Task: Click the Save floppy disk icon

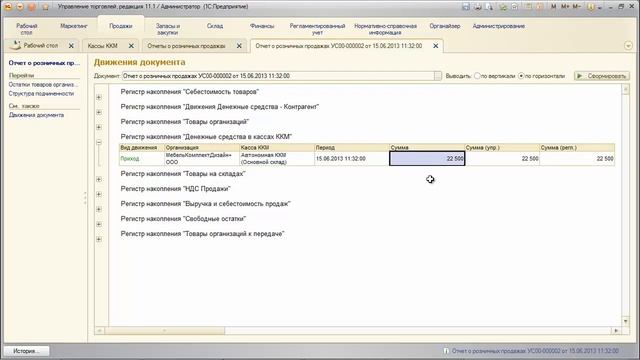Action: [x=466, y=7]
